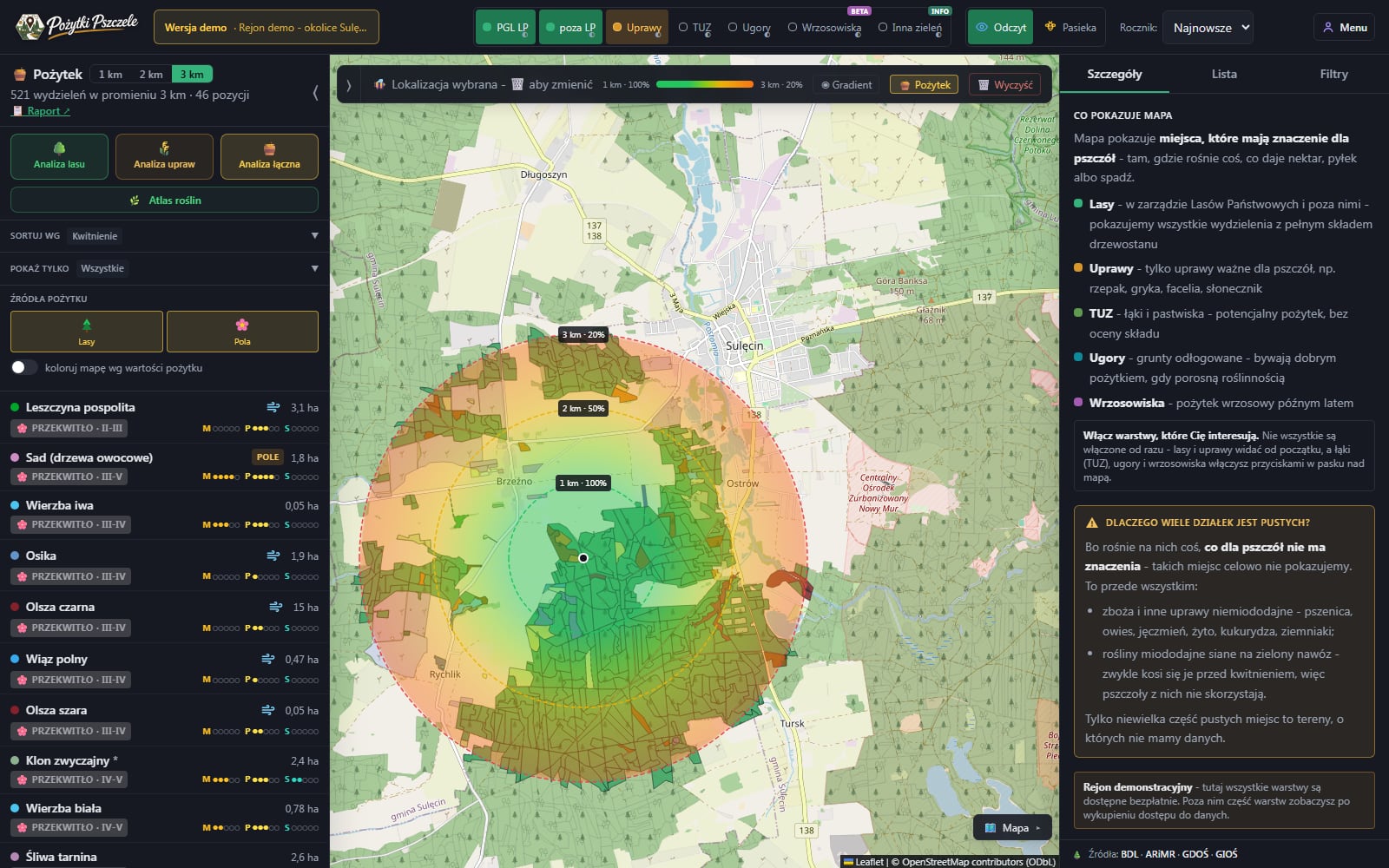
Task: Expand the Sortuj wg Kwitnienie dropdown
Action: [x=164, y=235]
